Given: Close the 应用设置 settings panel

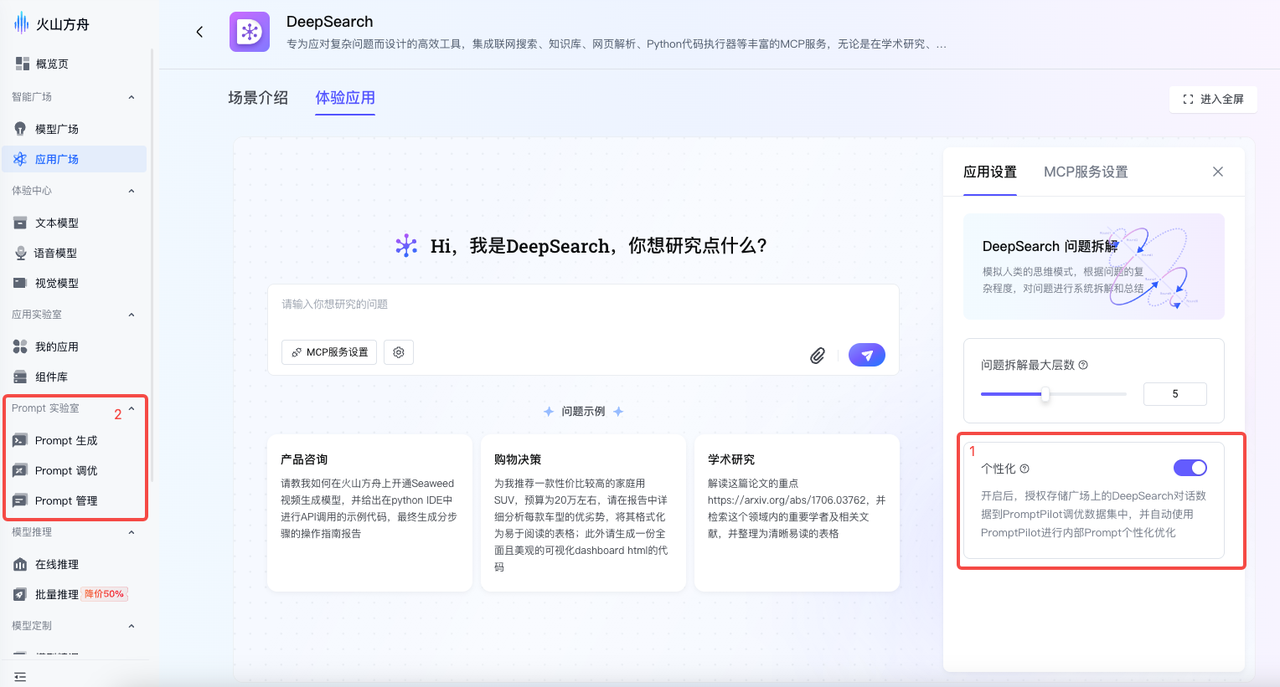Looking at the screenshot, I should point(1218,172).
